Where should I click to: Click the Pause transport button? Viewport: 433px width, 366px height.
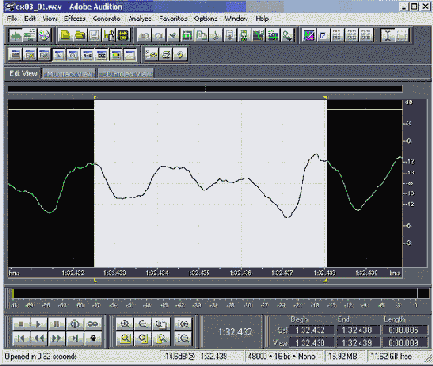coord(57,324)
